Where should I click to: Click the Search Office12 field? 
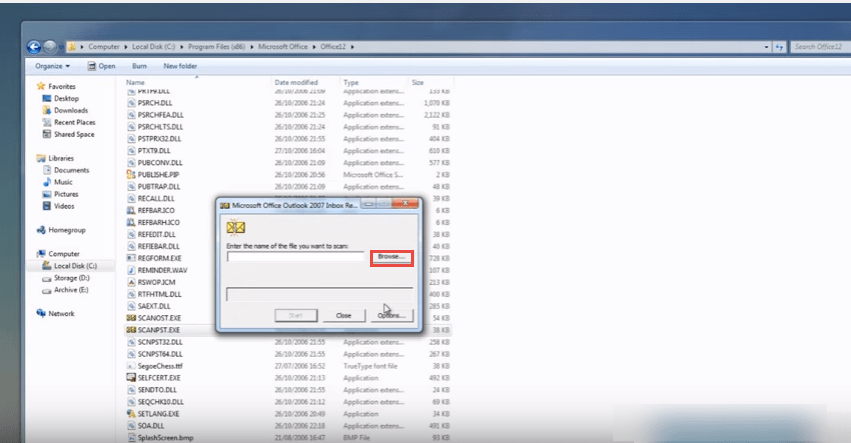820,47
